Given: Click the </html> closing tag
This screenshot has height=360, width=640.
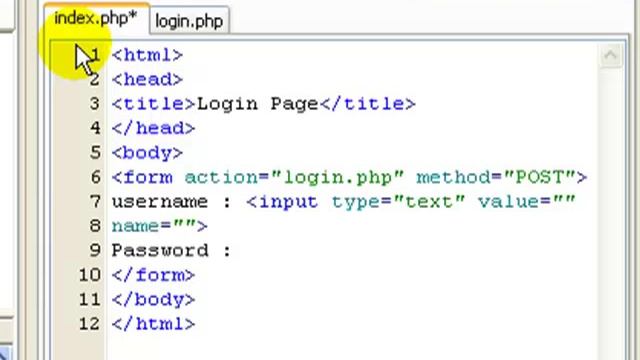Looking at the screenshot, I should tap(153, 324).
